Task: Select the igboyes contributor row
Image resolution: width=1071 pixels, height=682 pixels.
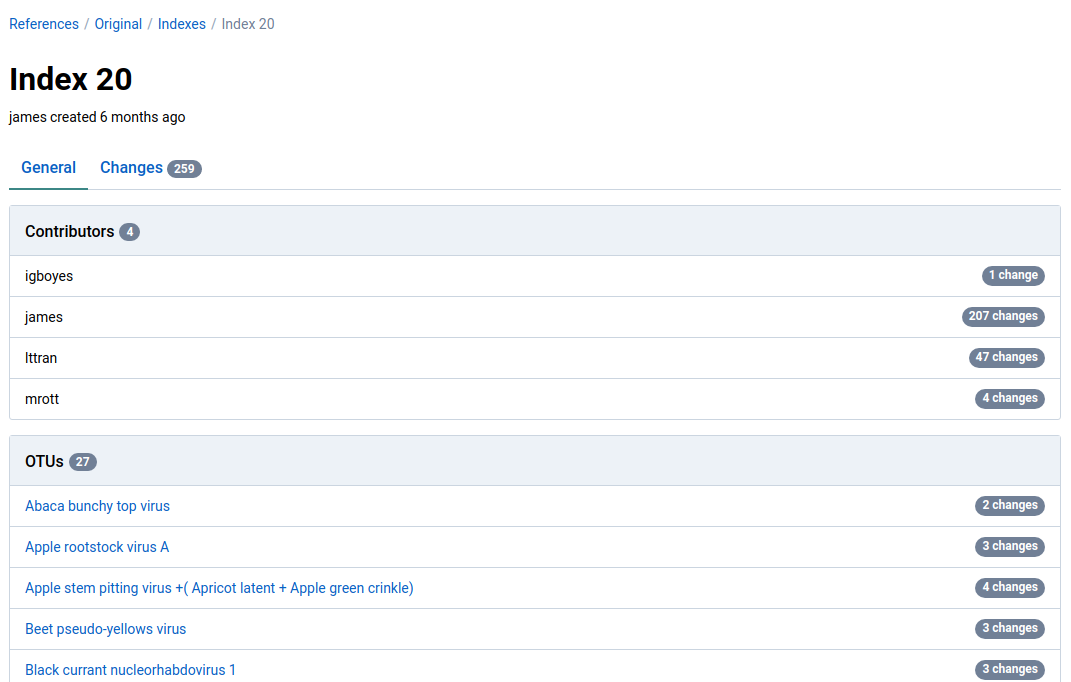Action: [x=49, y=276]
